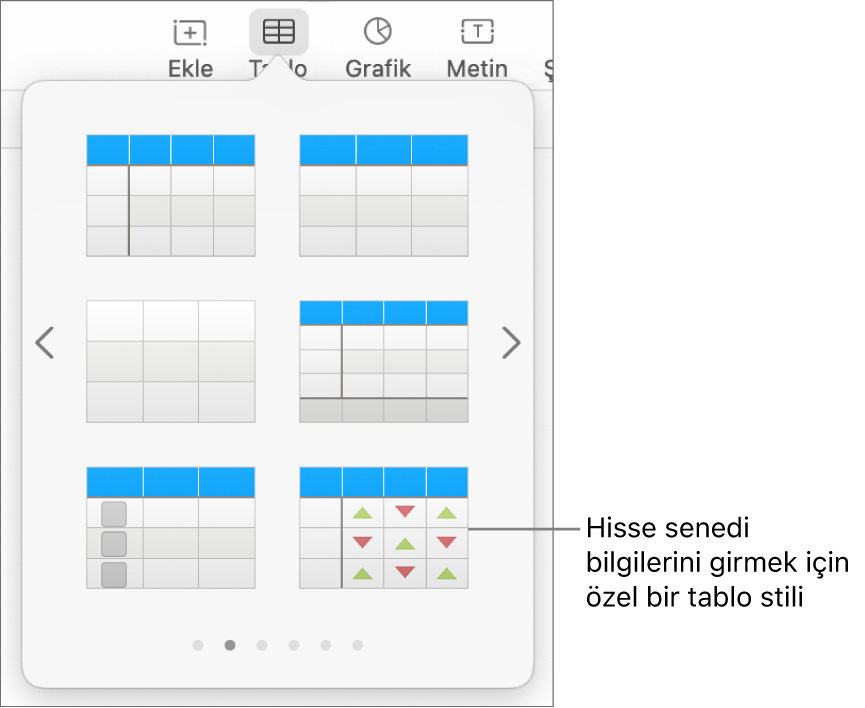The image size is (865, 708).
Task: Click the Ekle insert icon
Action: pos(190,33)
